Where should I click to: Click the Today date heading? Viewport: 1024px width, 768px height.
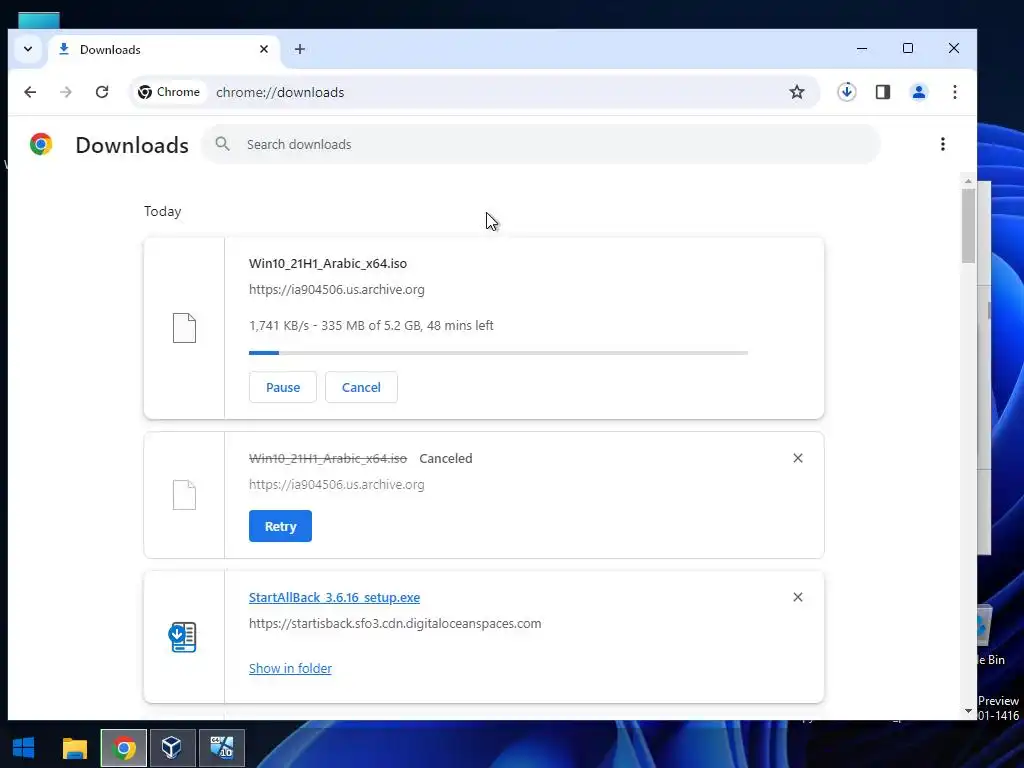click(x=163, y=212)
